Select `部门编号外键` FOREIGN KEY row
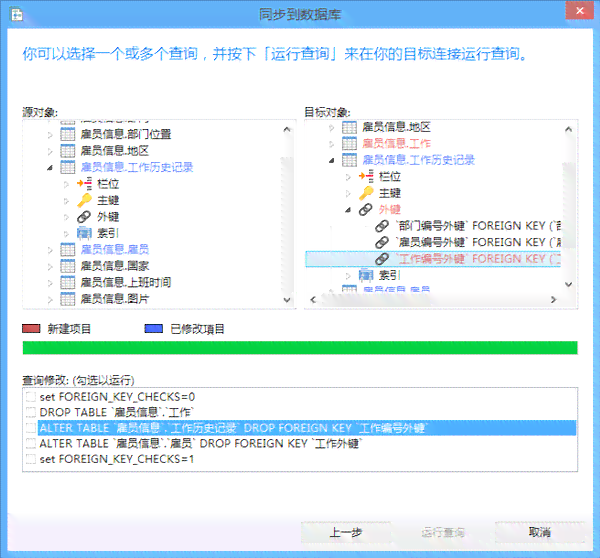 478,226
